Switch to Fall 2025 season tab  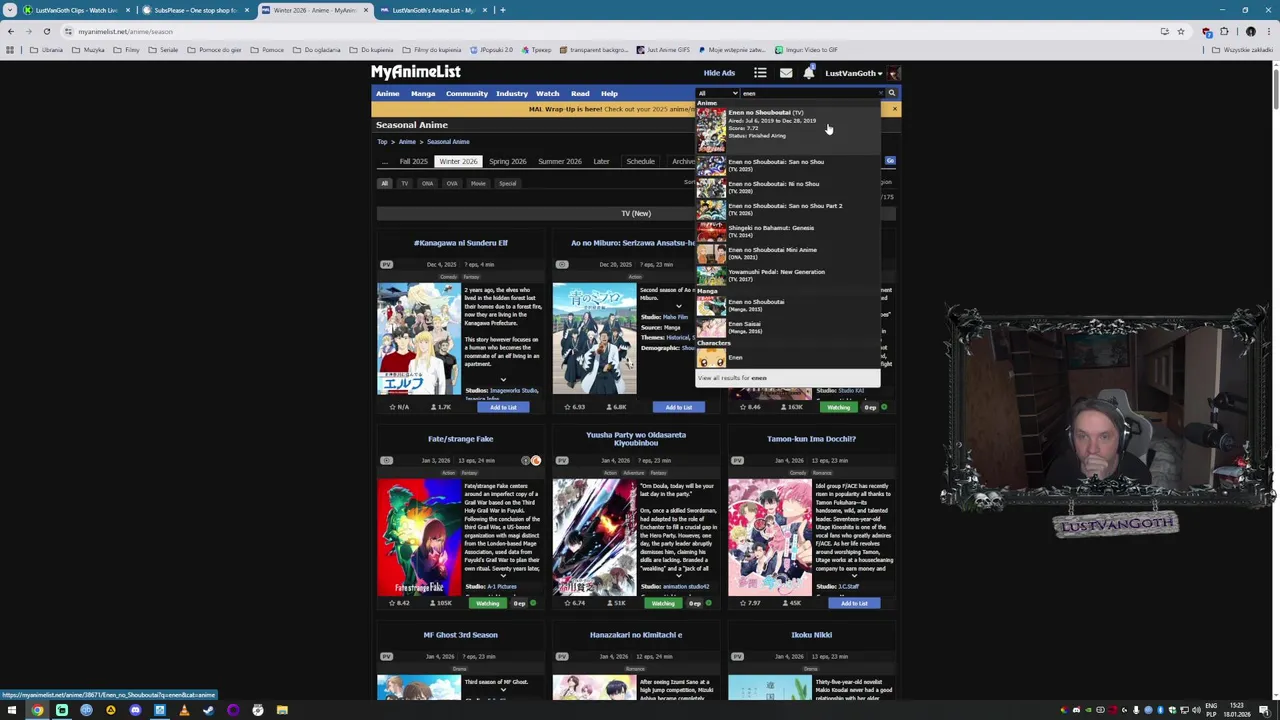[x=413, y=161]
